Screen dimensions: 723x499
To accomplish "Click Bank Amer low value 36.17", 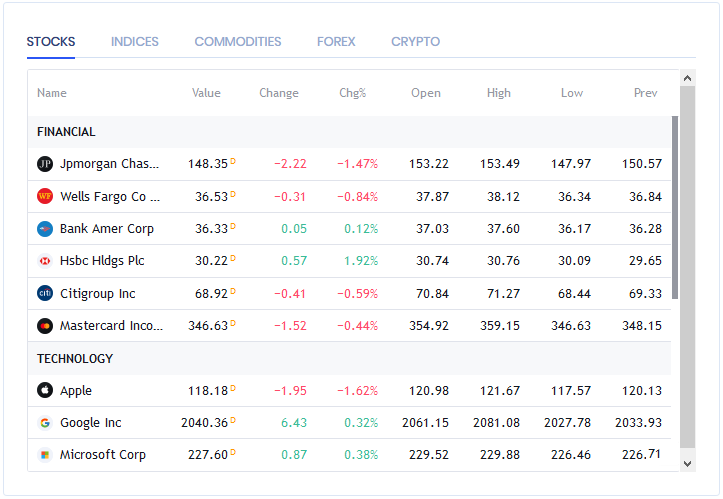I will [x=574, y=229].
